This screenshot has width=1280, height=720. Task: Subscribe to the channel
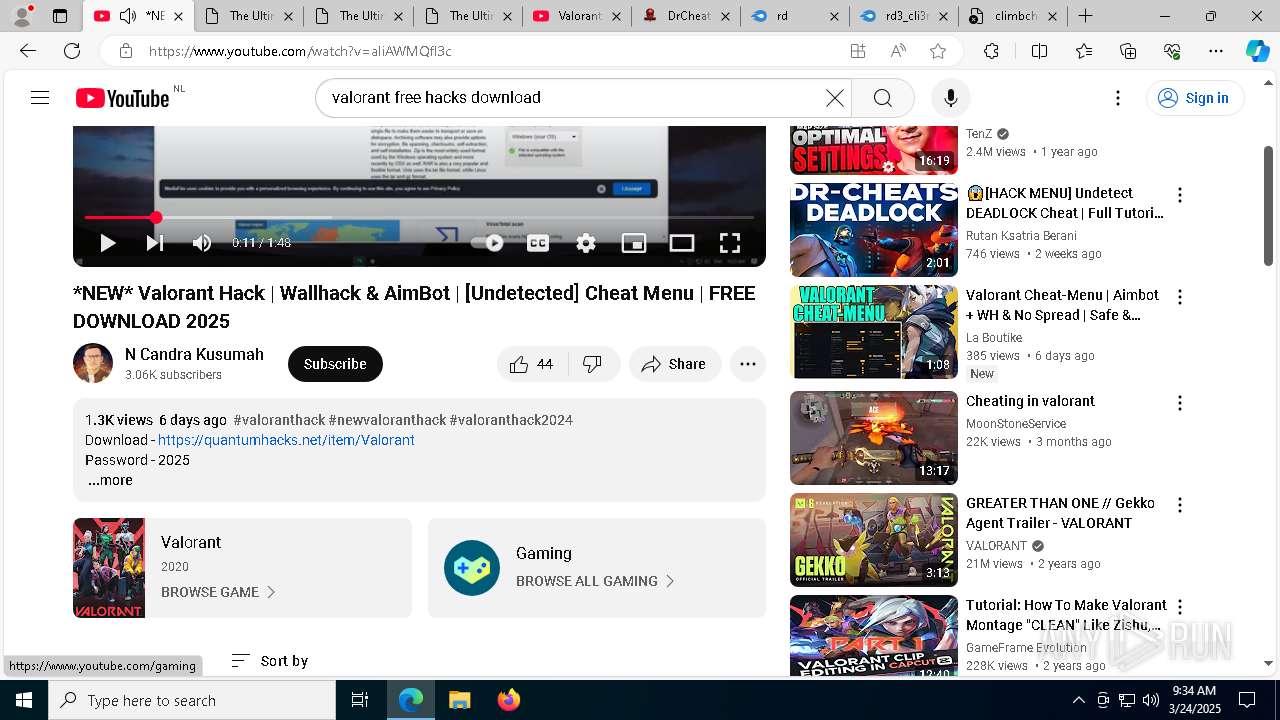tap(335, 364)
